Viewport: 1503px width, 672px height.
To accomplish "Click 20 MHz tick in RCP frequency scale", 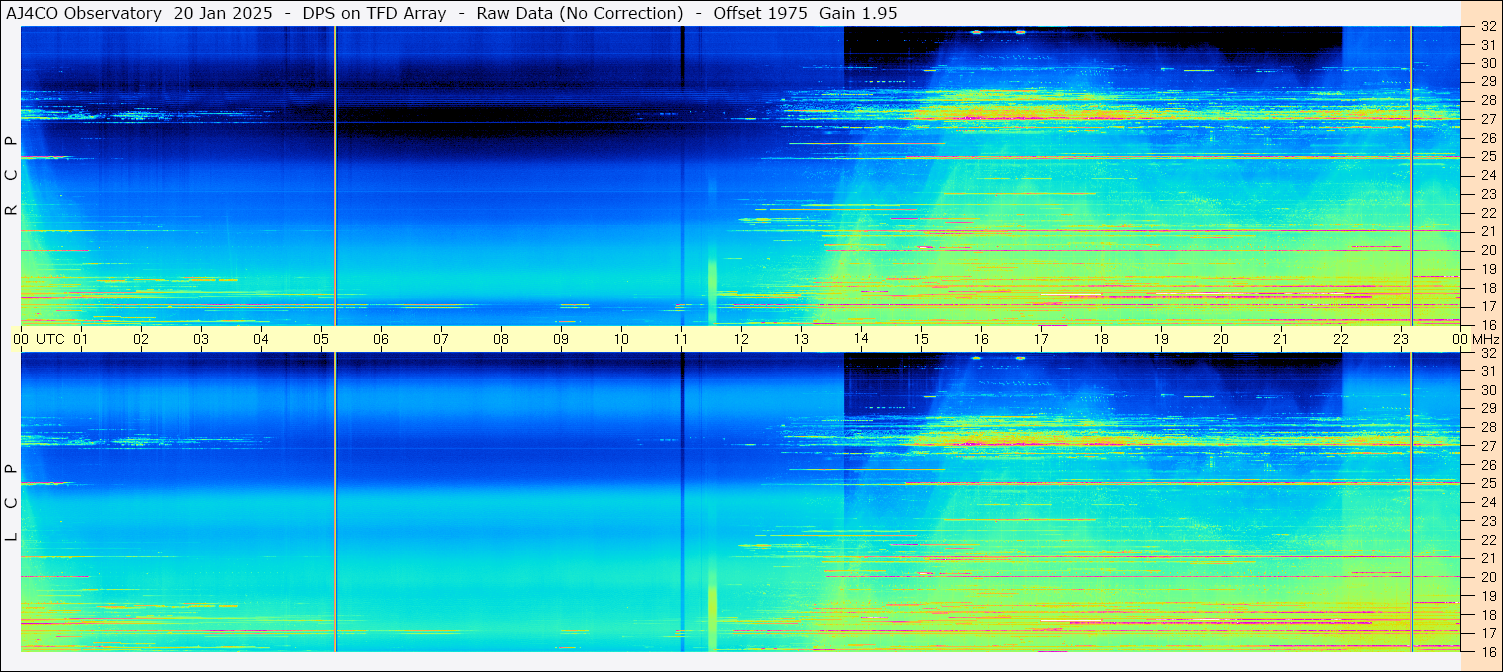I will tap(1488, 250).
